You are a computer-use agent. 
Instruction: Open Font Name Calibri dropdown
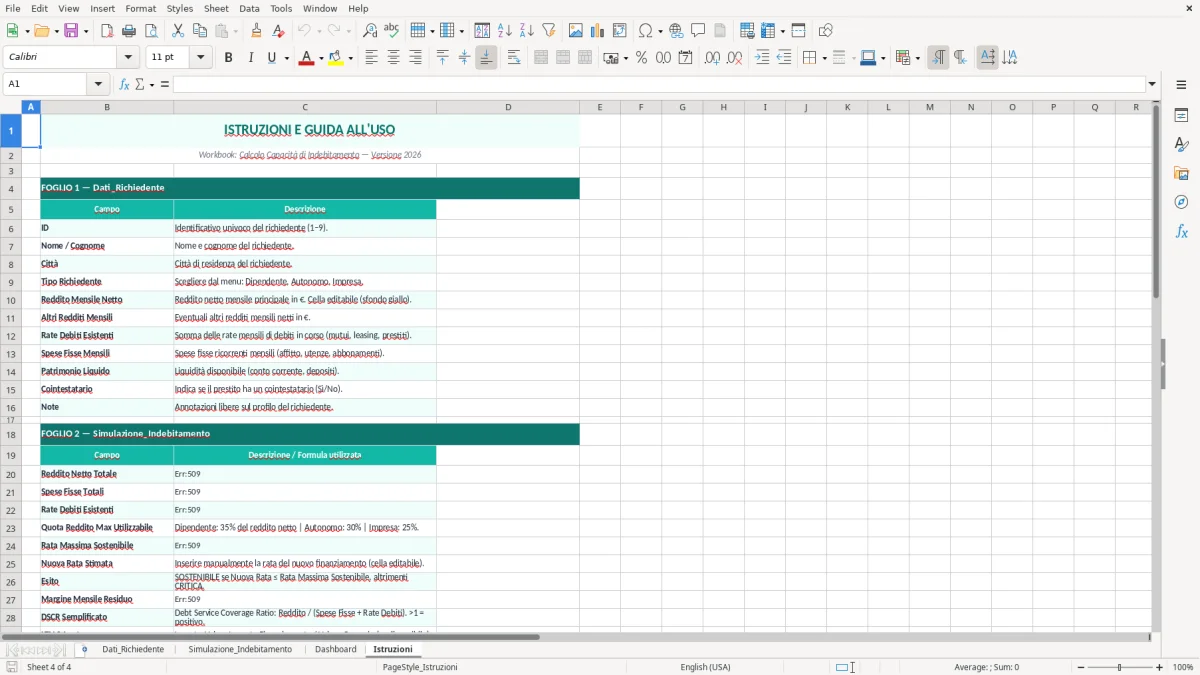pyautogui.click(x=128, y=58)
